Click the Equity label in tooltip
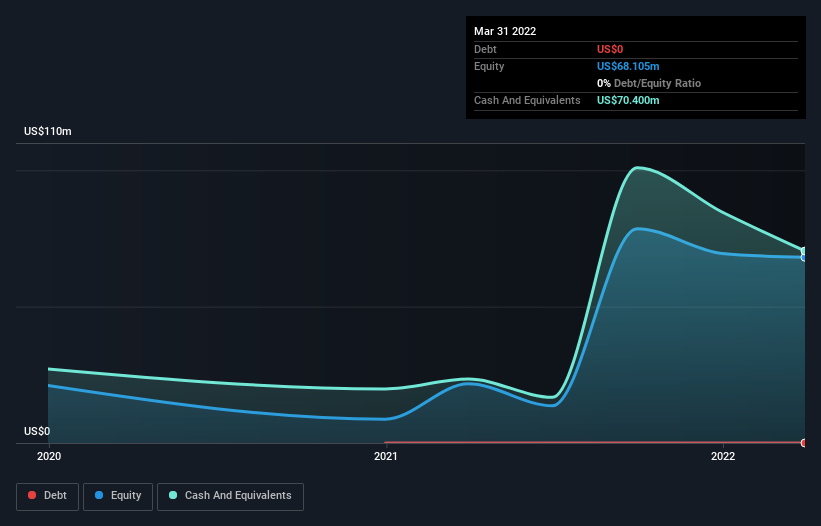Viewport: 821px width, 526px height. 489,66
